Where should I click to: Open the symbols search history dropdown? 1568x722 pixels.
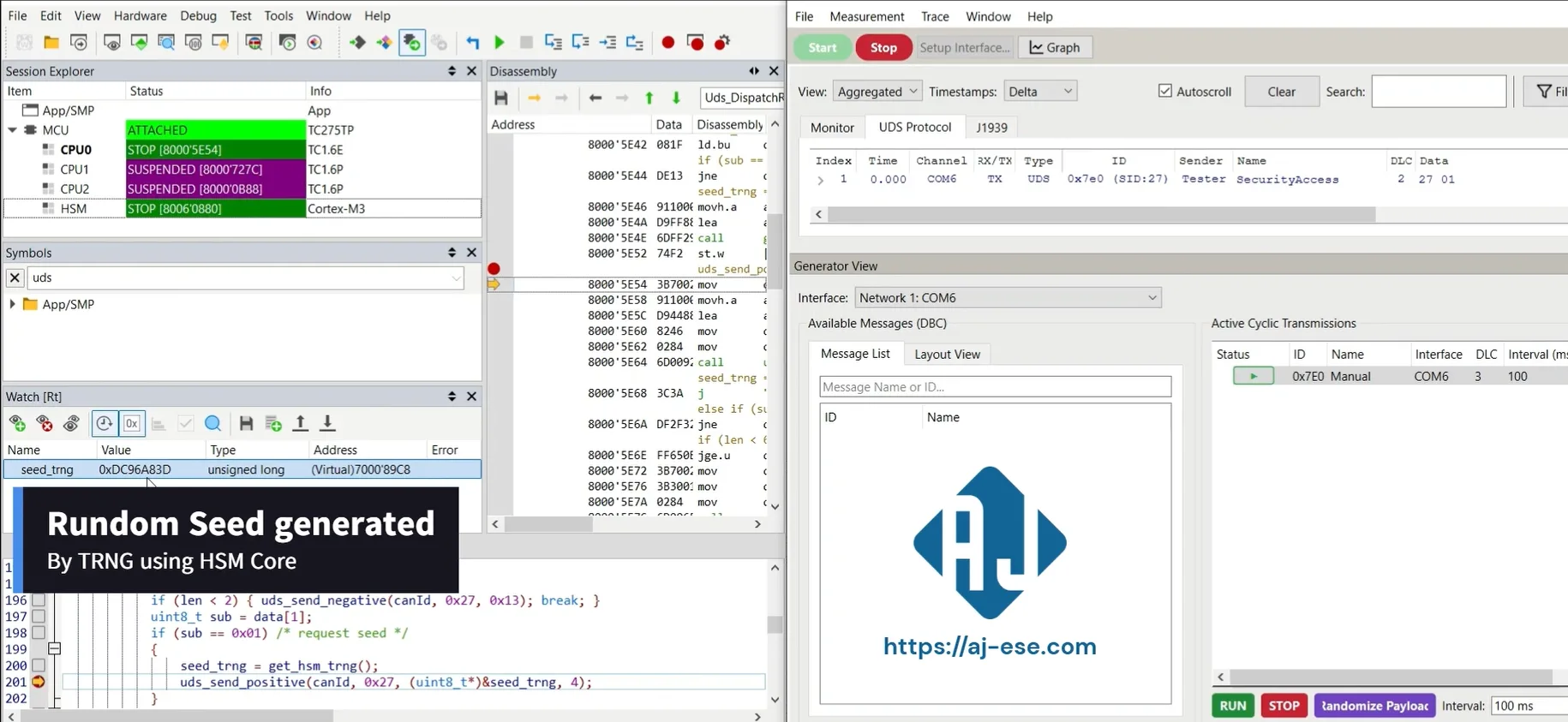tap(456, 277)
